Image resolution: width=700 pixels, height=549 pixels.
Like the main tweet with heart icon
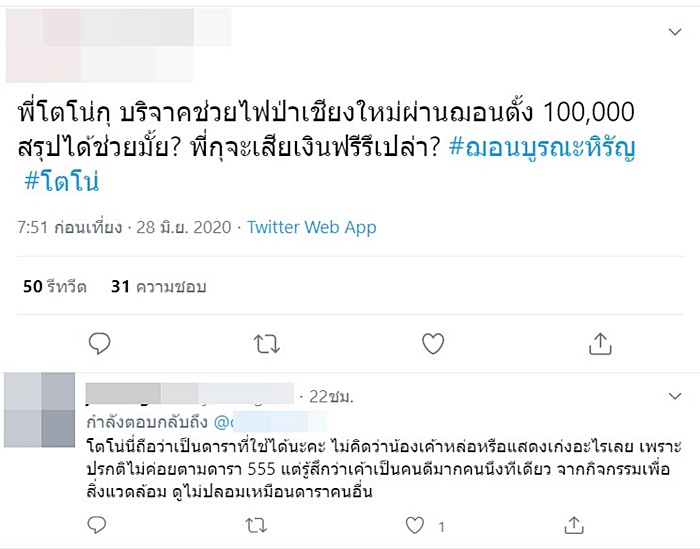point(432,344)
